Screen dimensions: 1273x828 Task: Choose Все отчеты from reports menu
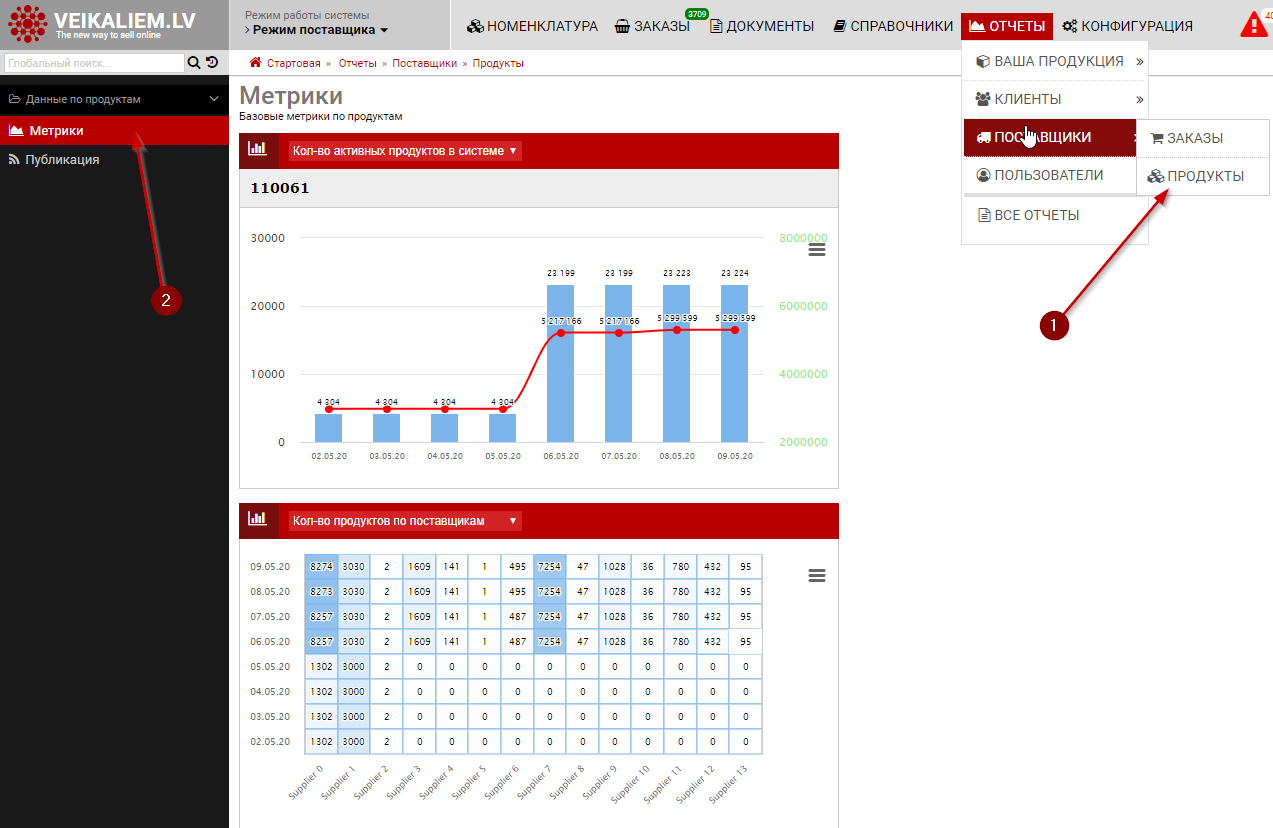click(x=1028, y=215)
